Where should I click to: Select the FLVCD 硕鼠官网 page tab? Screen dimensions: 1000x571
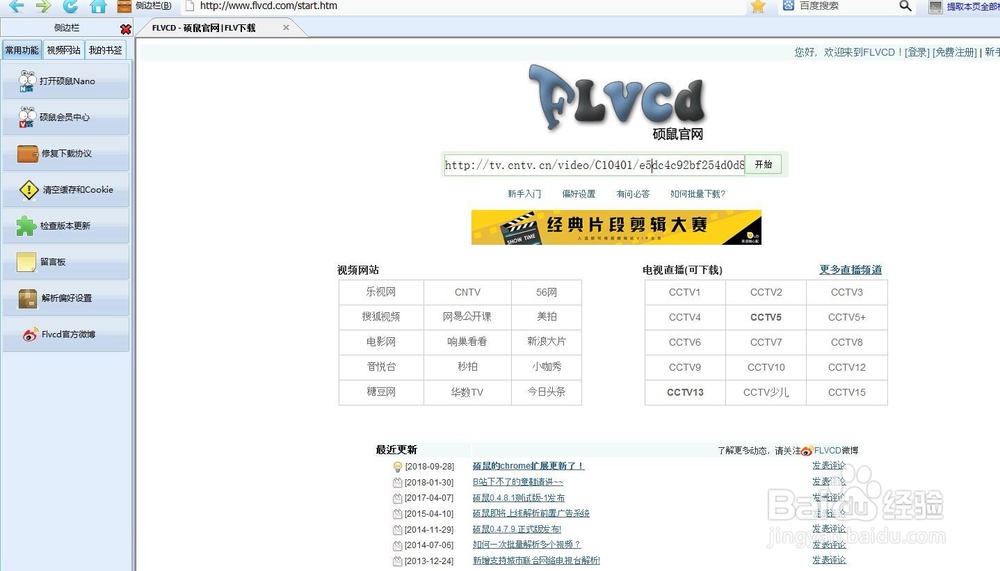tap(204, 27)
